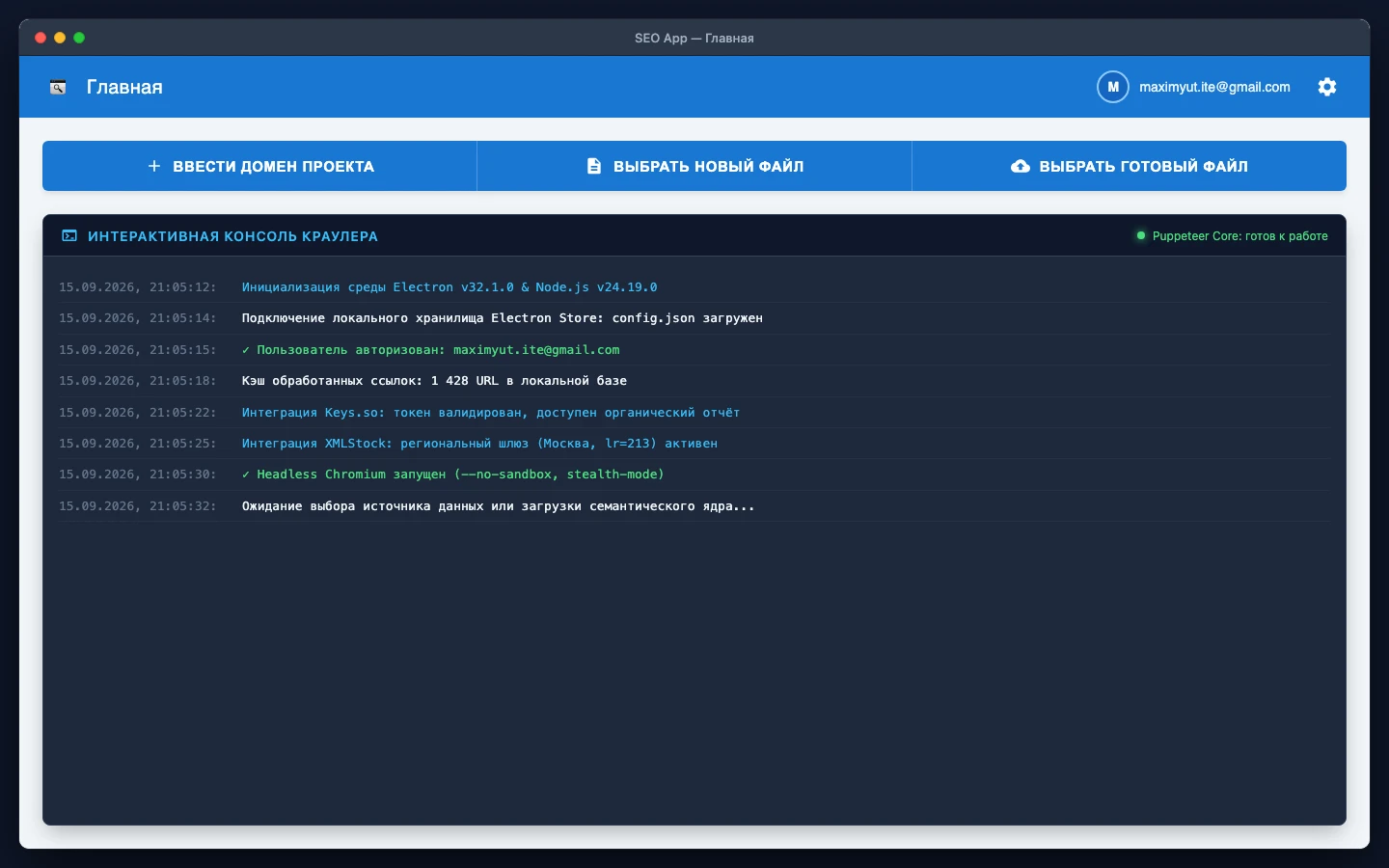The image size is (1389, 868).
Task: Open settings via the gear icon
Action: coord(1327,87)
